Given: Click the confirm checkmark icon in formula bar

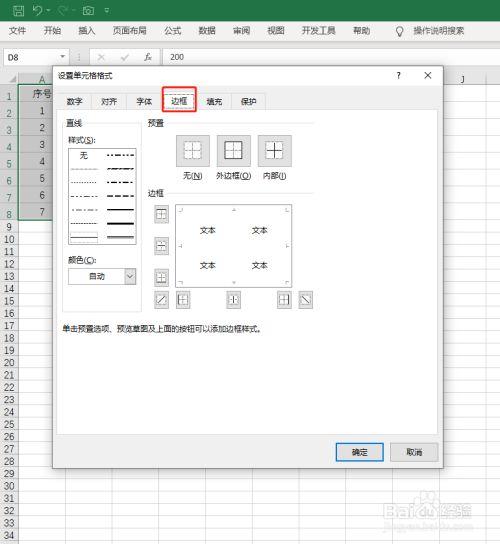Looking at the screenshot, I should click(x=125, y=57).
